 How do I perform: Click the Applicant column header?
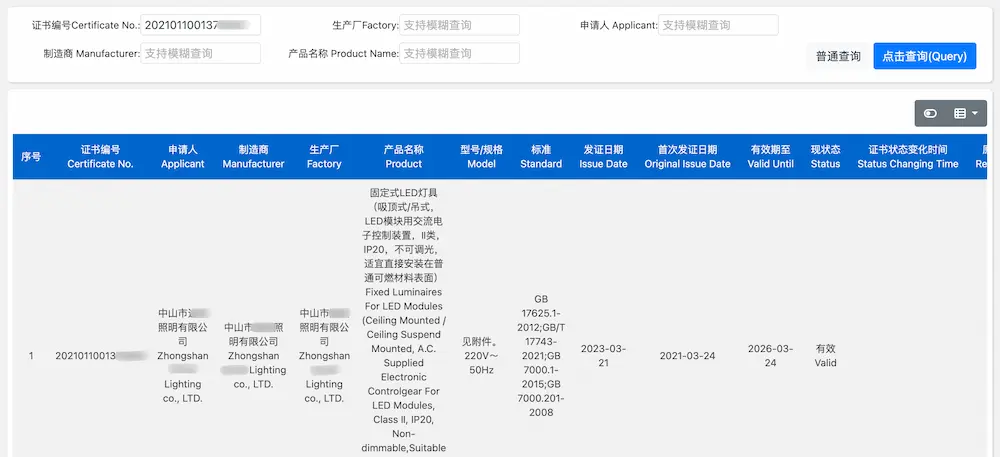(x=182, y=156)
